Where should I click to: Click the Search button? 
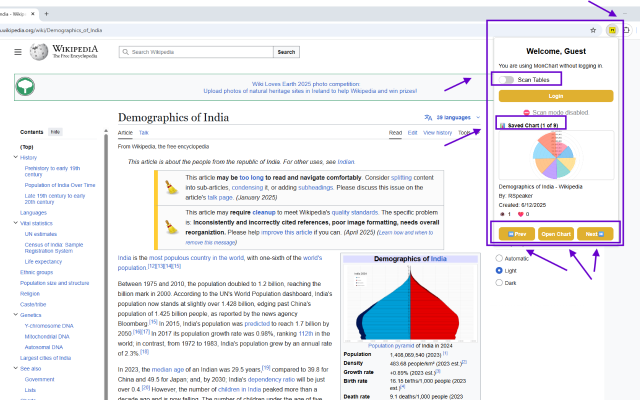click(286, 52)
